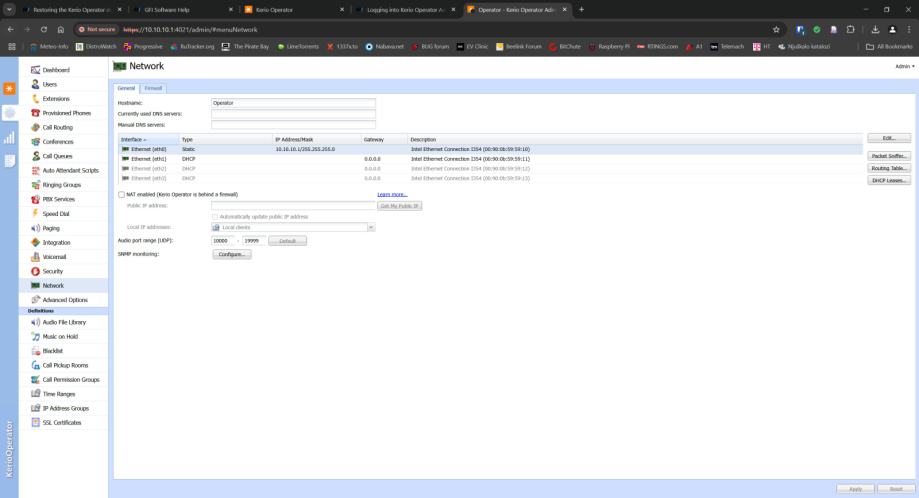919x498 pixels.
Task: Open Call Pickup Rooms
Action: click(x=65, y=366)
